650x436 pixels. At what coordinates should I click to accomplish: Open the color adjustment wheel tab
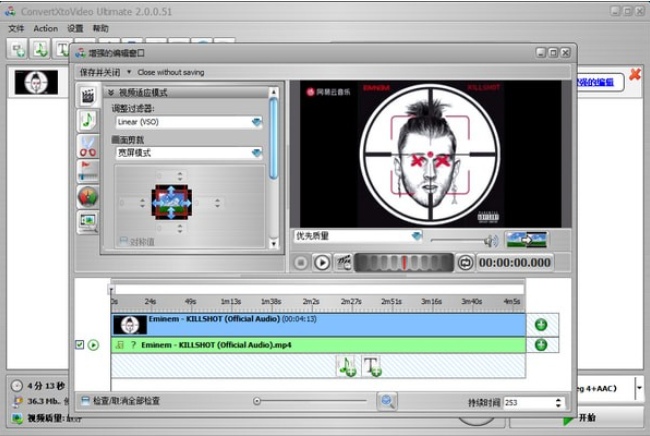[x=88, y=196]
